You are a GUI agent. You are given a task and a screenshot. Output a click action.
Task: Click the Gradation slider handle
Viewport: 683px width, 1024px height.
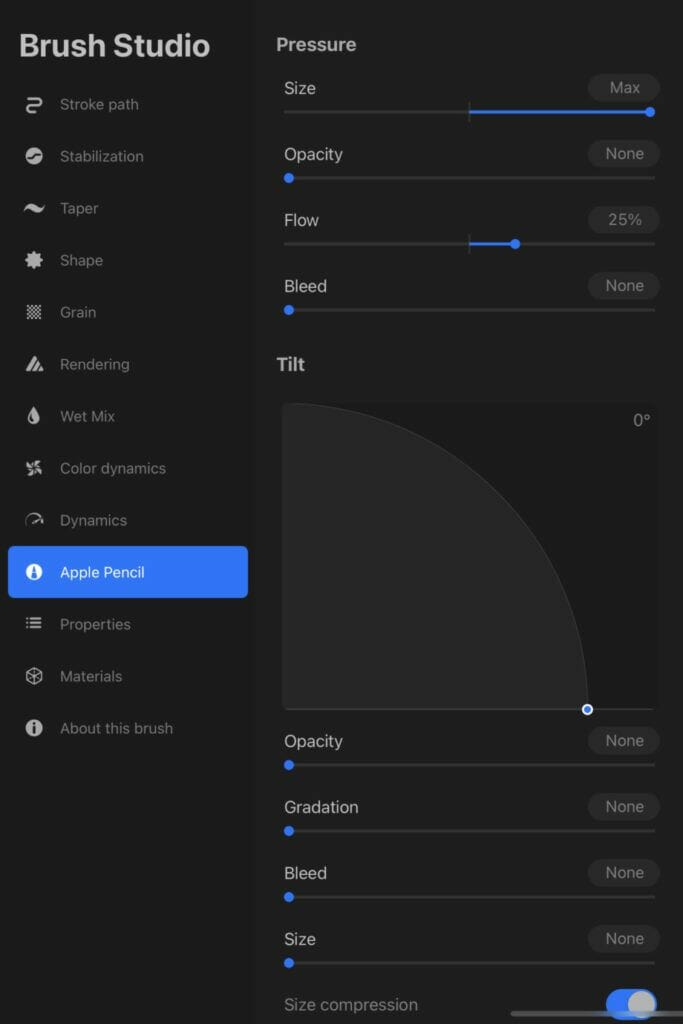pyautogui.click(x=289, y=831)
